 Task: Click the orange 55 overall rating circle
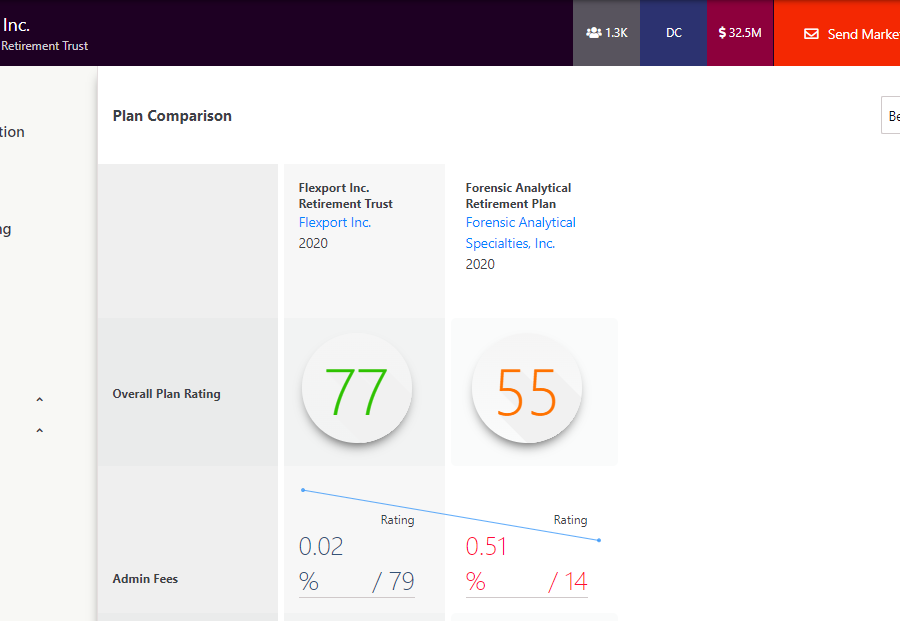527,391
